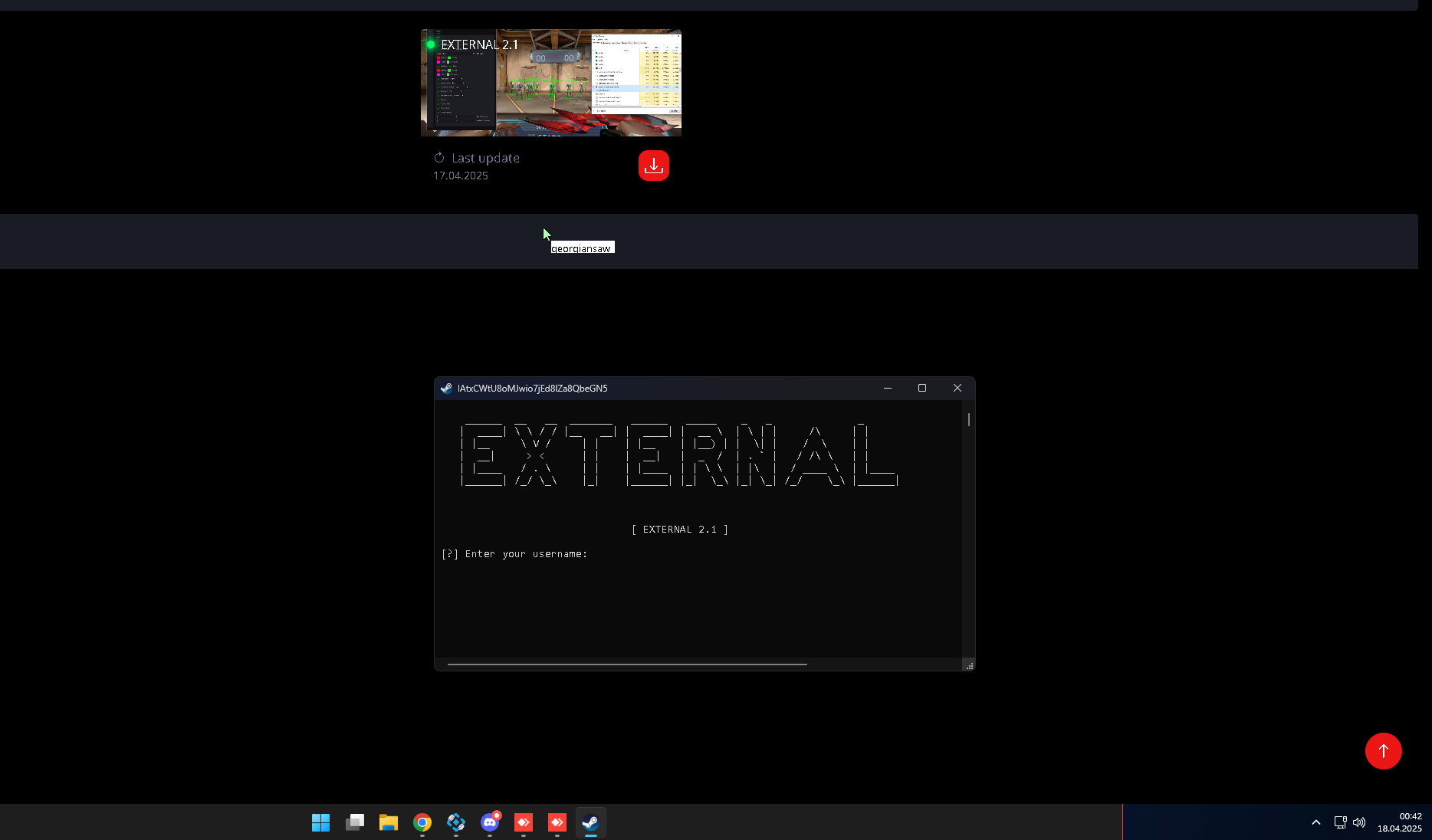Open Discord from the taskbar
The image size is (1432, 840).
[490, 822]
